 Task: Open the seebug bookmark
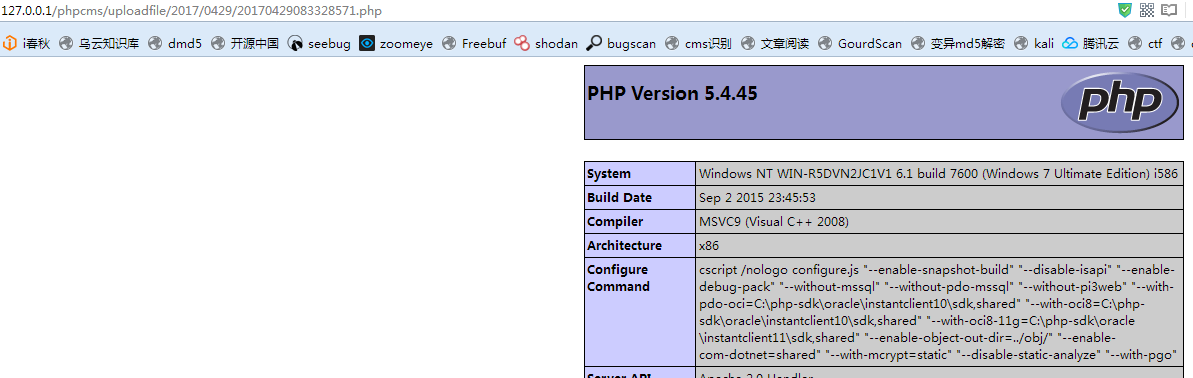pos(319,43)
